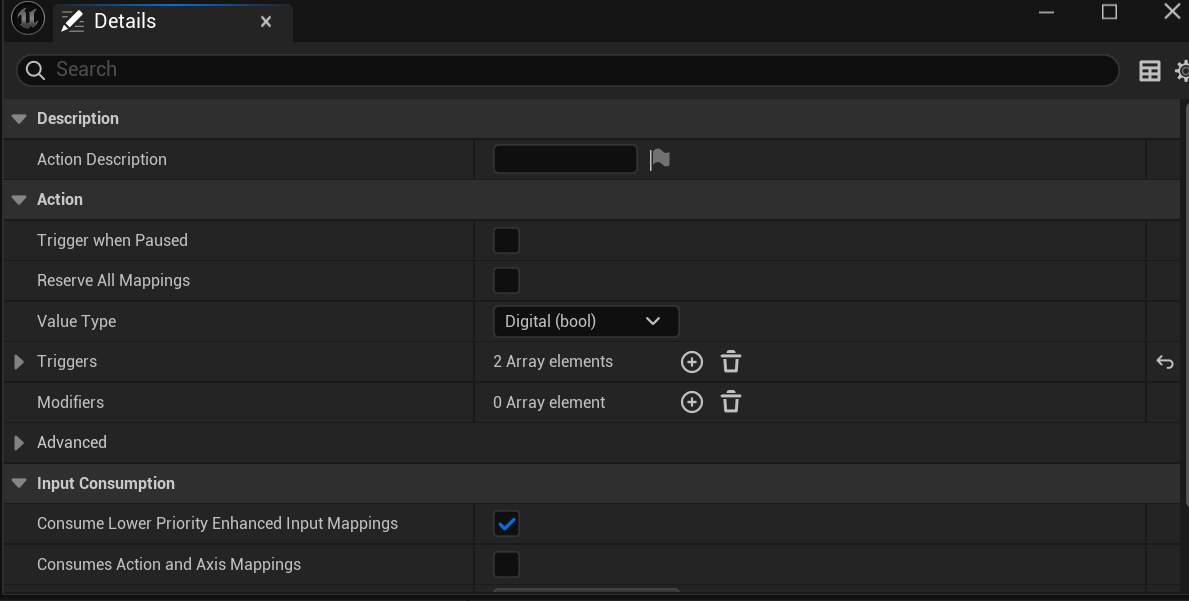
Task: Enable Consumes Action and Axis Mappings
Action: coord(507,565)
